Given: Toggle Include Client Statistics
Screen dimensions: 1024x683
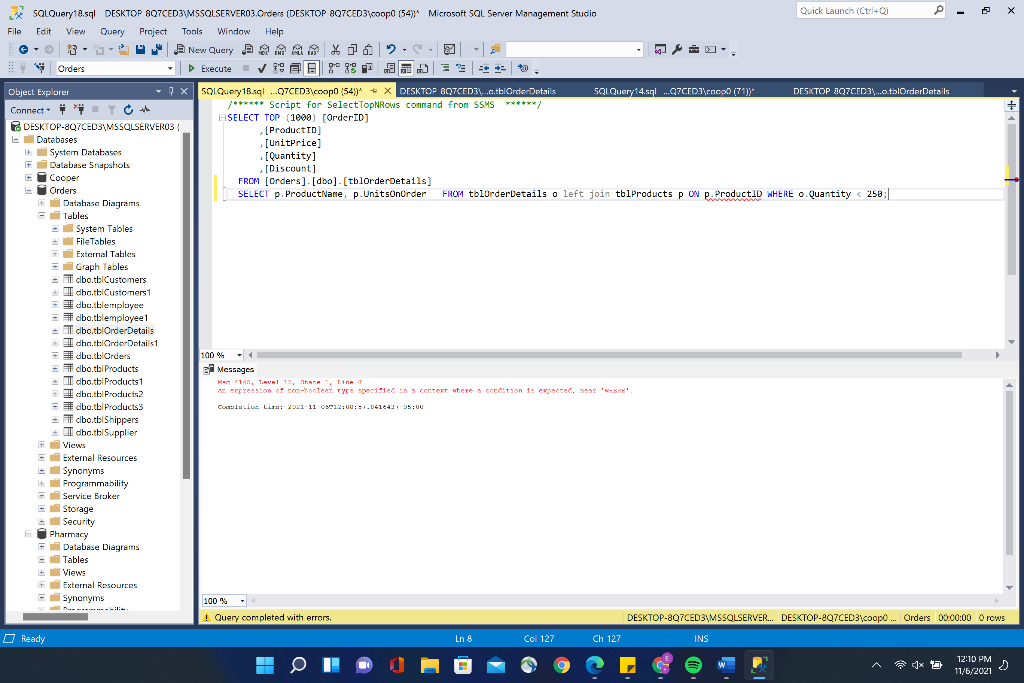Looking at the screenshot, I should 367,69.
